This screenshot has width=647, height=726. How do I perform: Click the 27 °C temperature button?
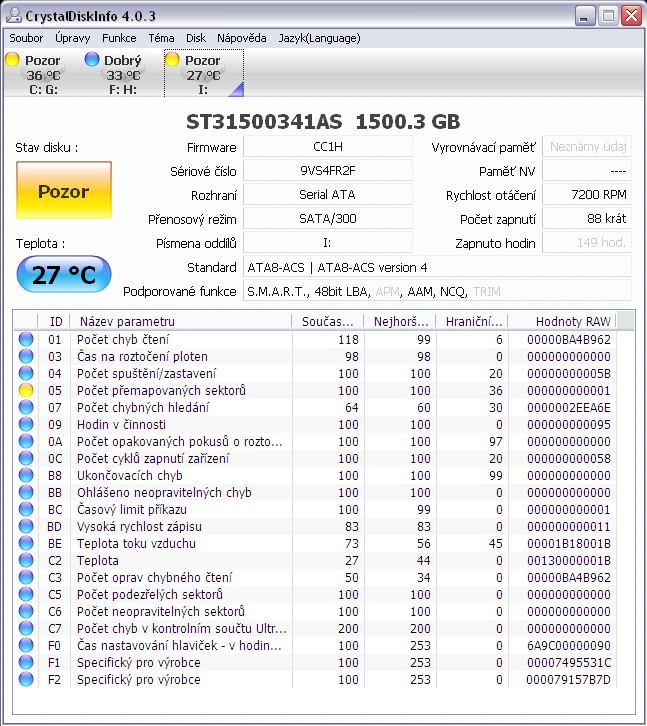point(64,275)
